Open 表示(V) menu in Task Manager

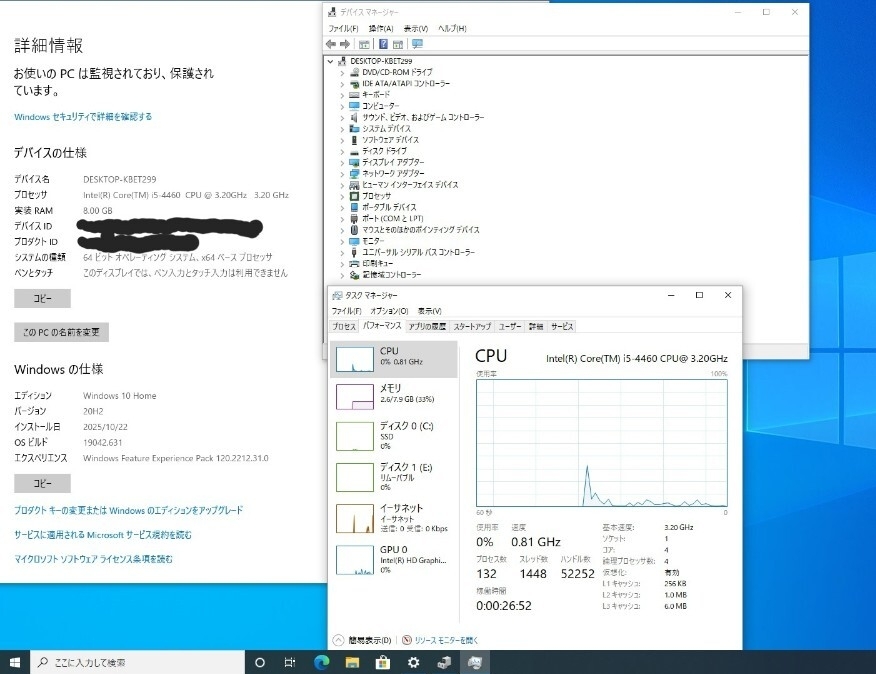tap(430, 311)
